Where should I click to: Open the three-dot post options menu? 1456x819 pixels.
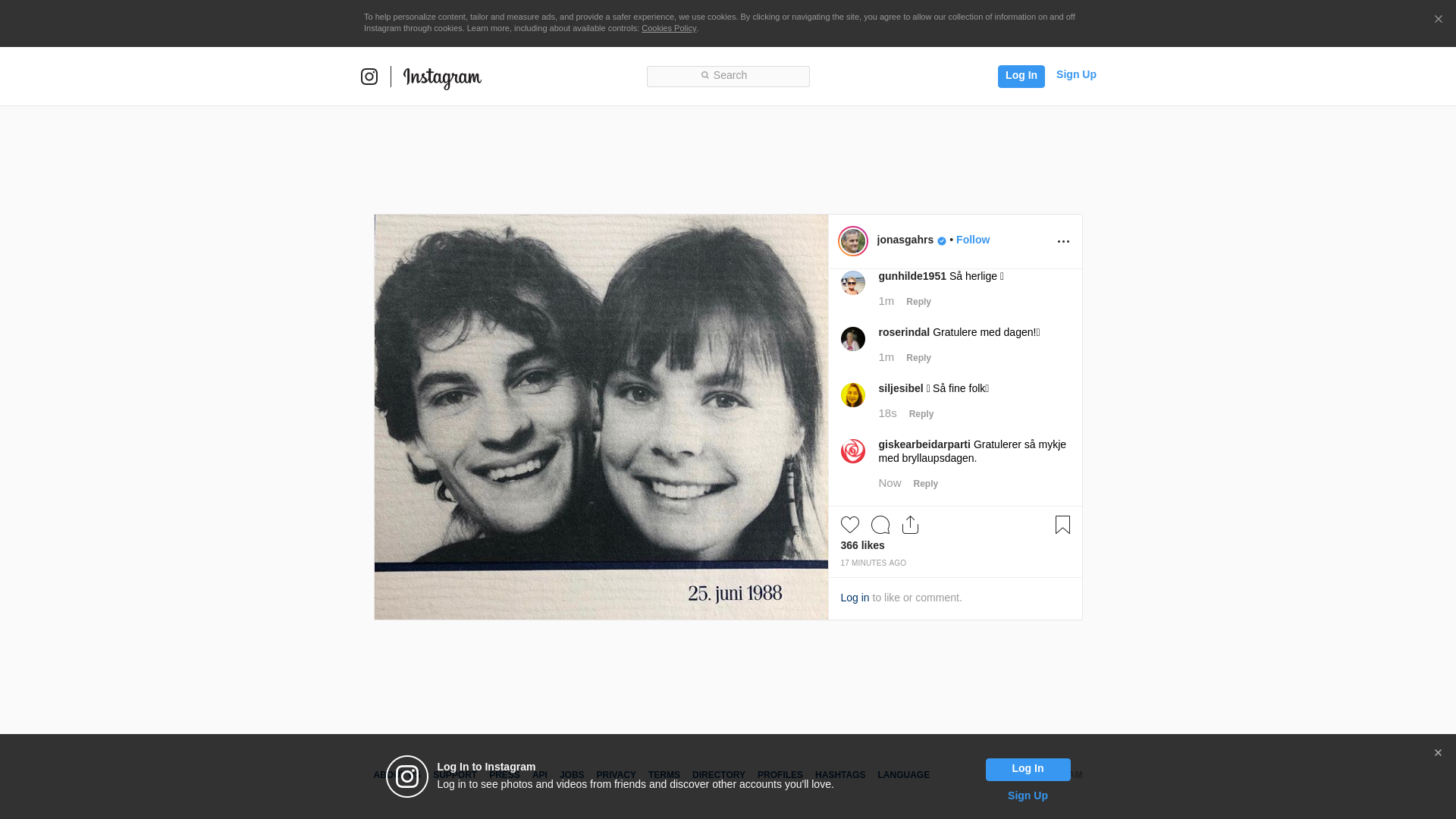1063,242
